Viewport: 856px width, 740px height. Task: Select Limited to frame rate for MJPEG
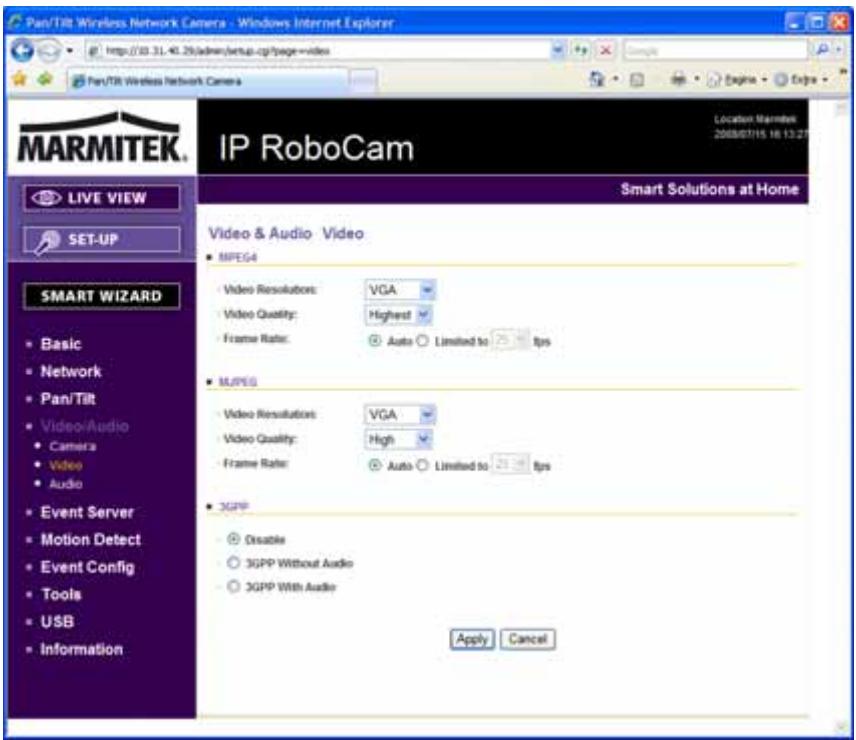point(423,466)
